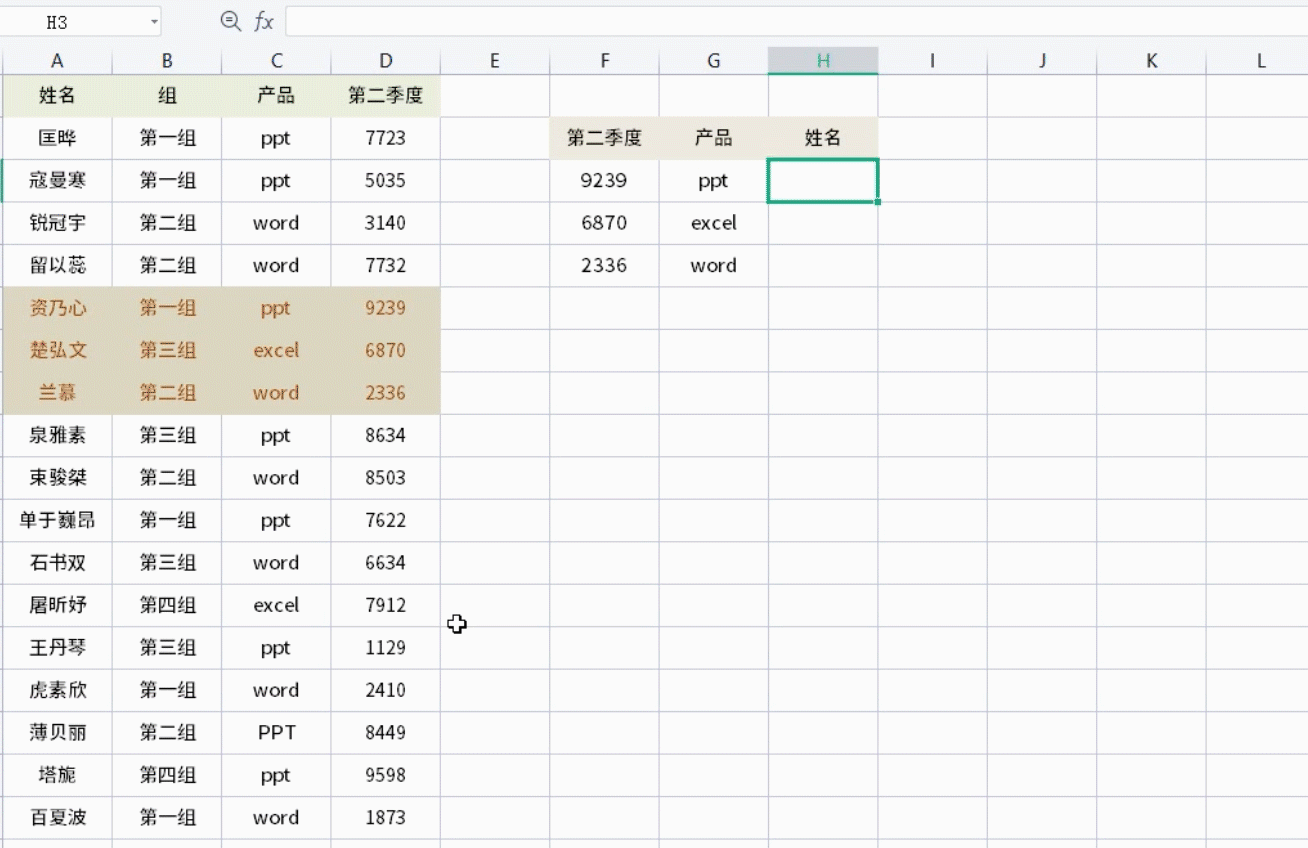
Task: Select the name cell 石书双
Action: tap(57, 563)
